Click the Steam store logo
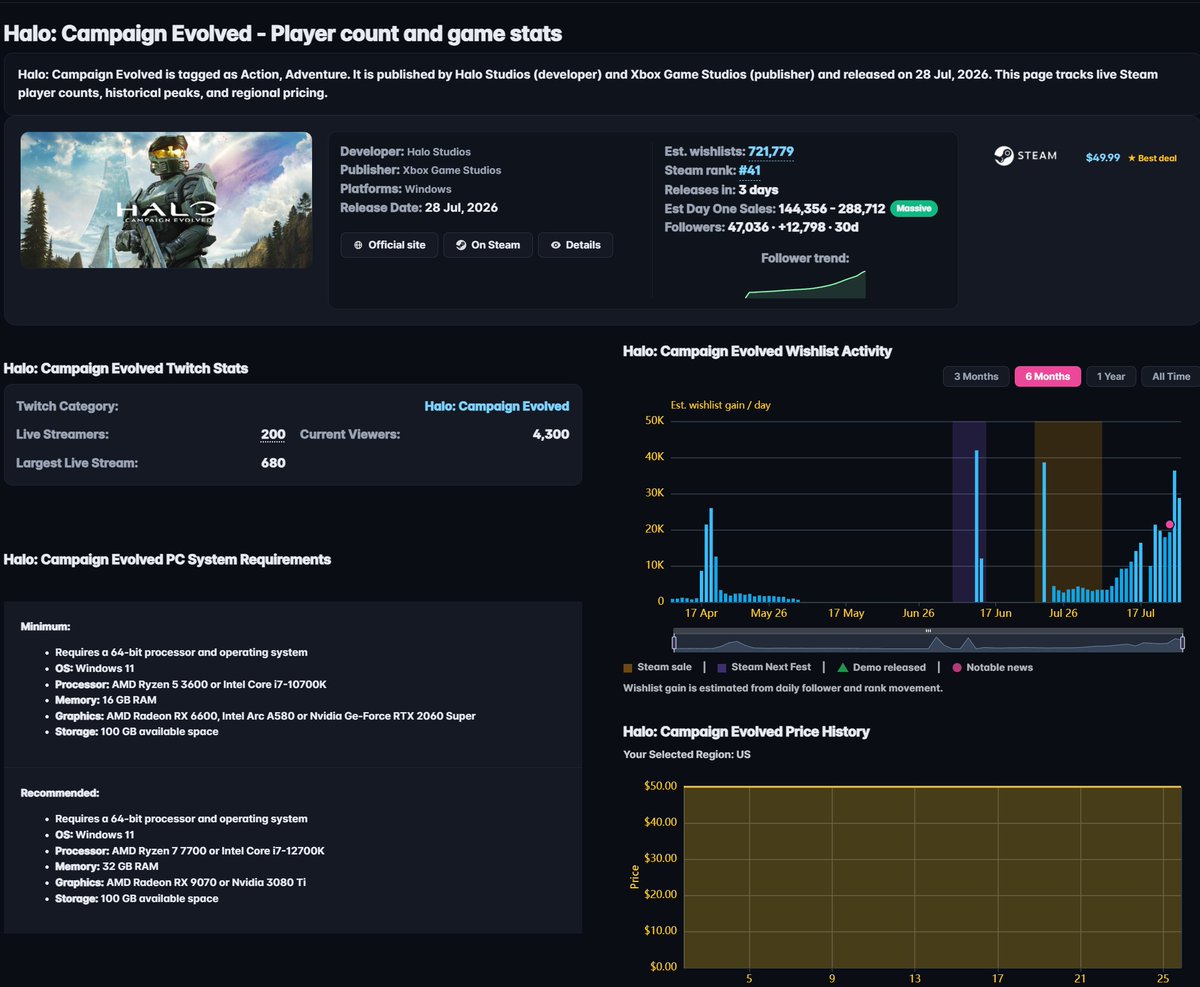The height and width of the screenshot is (987, 1200). click(x=1025, y=156)
